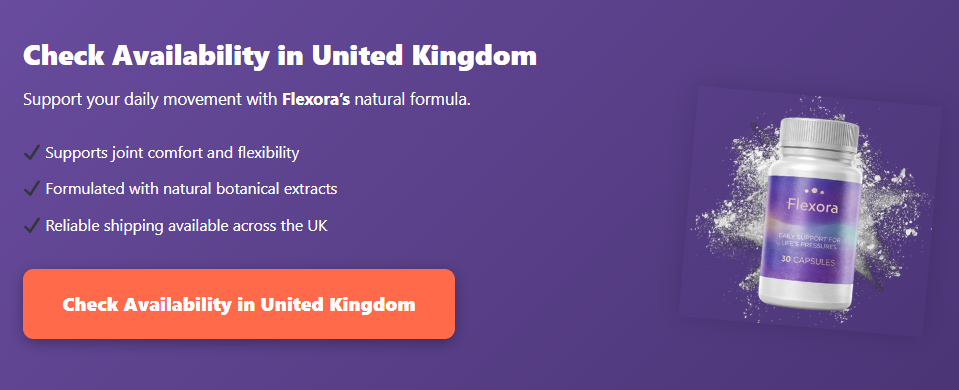Click the silver cap of the bottle
The image size is (959, 390).
pos(820,134)
